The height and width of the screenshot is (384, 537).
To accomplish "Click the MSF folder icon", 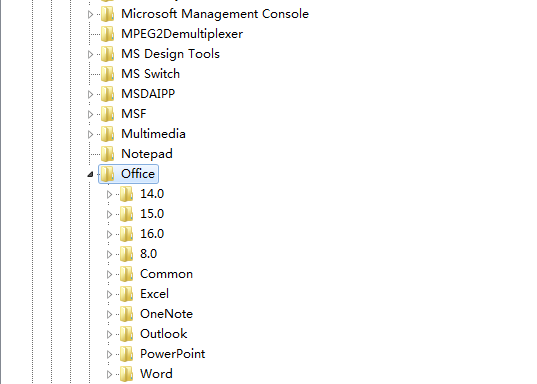I will (x=108, y=114).
